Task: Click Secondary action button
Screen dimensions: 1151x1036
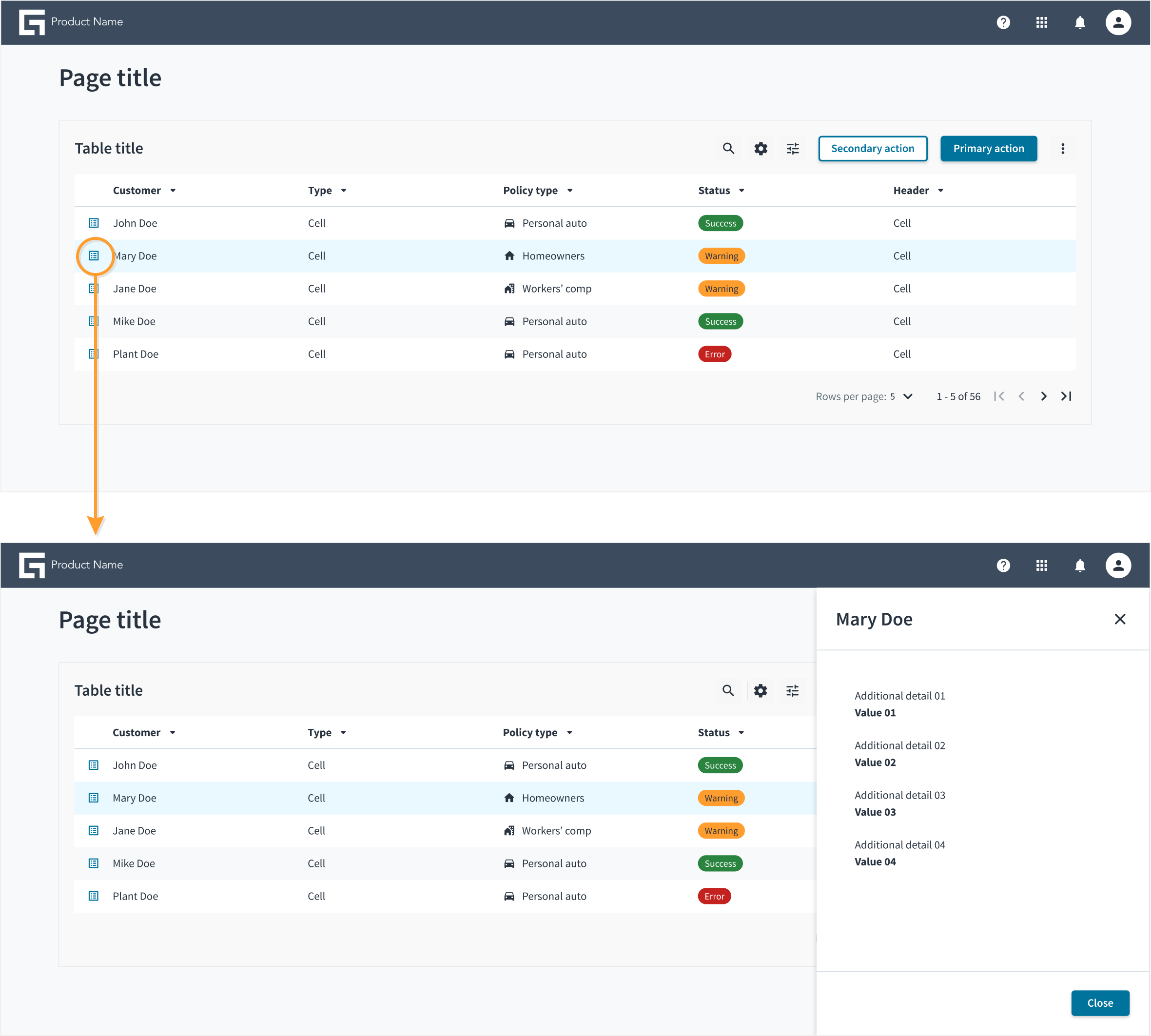Action: click(x=872, y=149)
